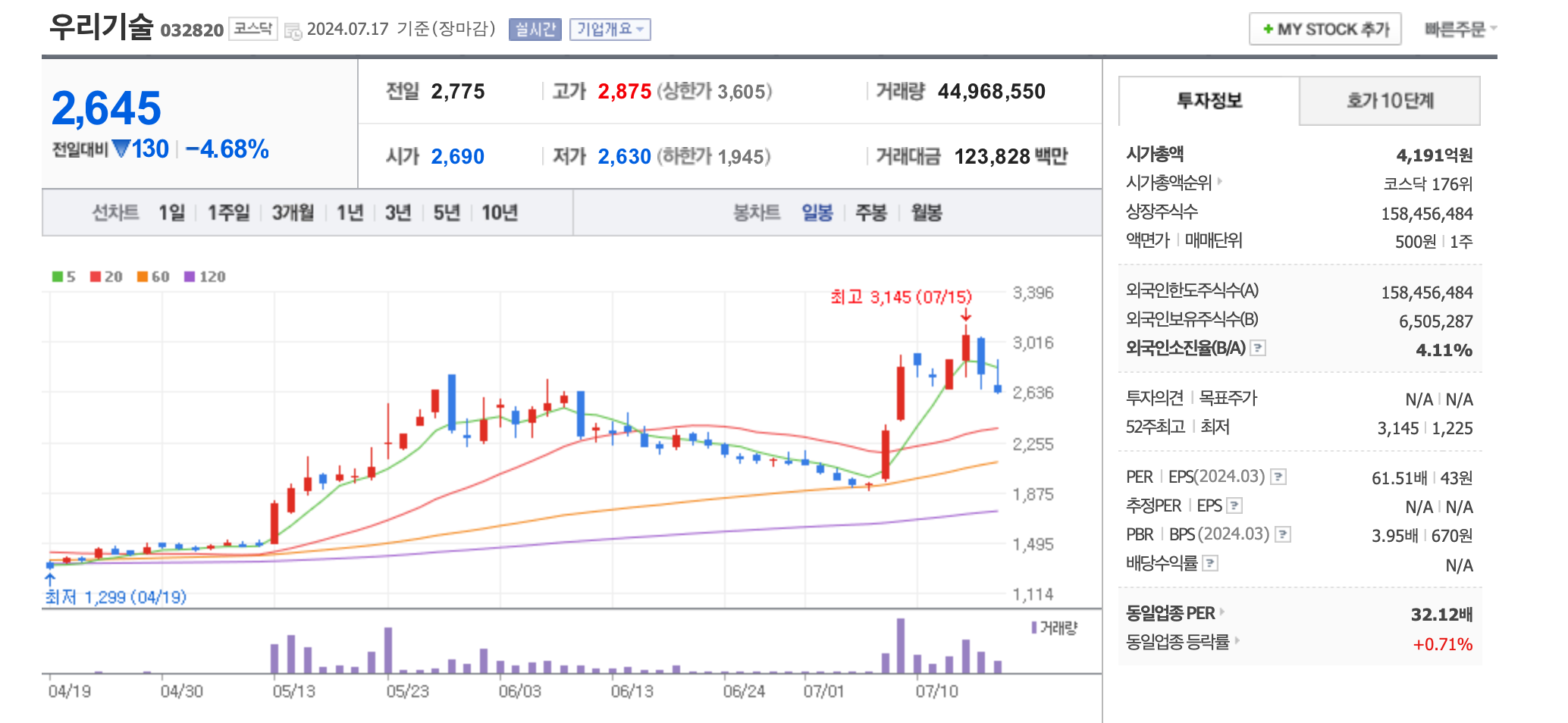Image resolution: width=1568 pixels, height=723 pixels.
Task: Click the purple 거래량 legend icon
Action: [1033, 628]
